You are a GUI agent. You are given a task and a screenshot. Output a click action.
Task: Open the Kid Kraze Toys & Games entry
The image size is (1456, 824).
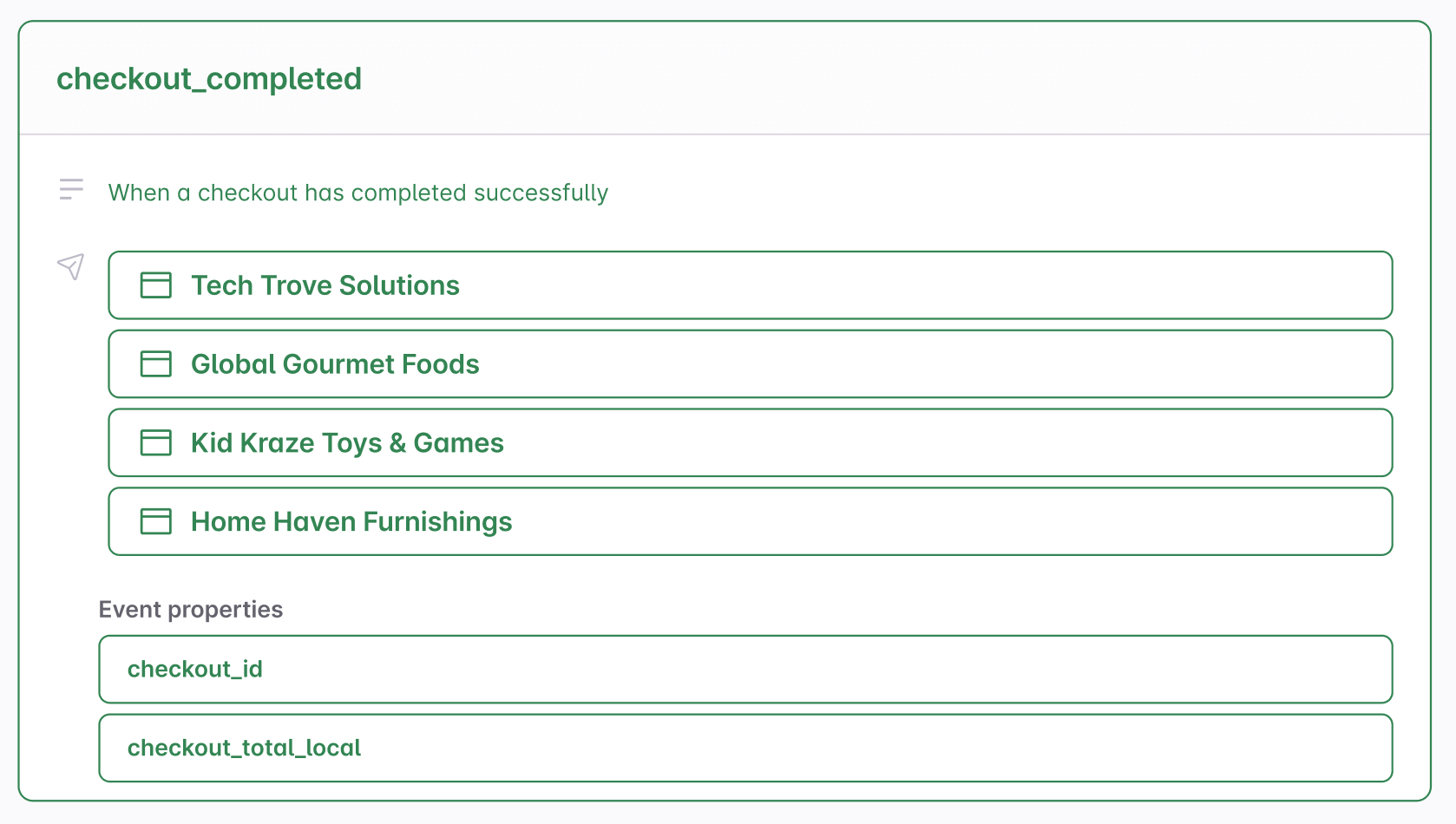coord(750,442)
